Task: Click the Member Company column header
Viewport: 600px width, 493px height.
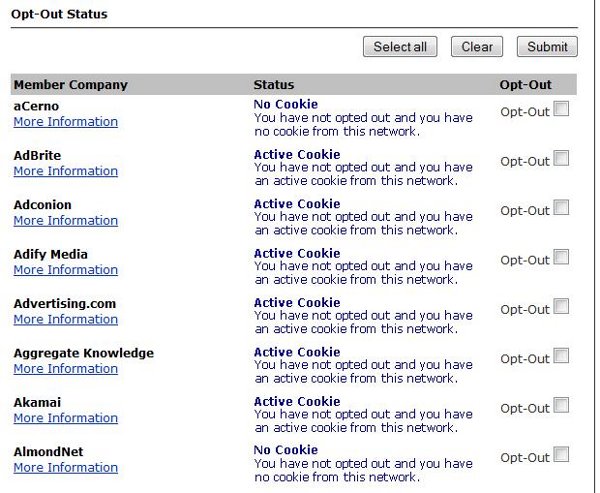Action: (x=70, y=85)
